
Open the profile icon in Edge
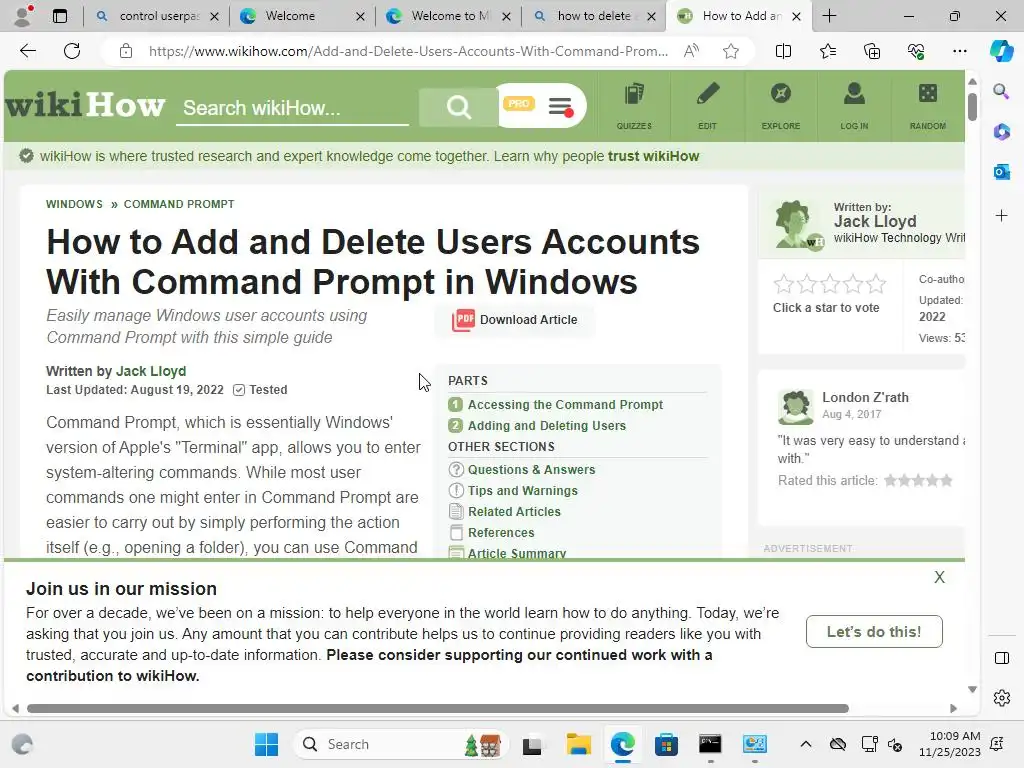pyautogui.click(x=24, y=16)
